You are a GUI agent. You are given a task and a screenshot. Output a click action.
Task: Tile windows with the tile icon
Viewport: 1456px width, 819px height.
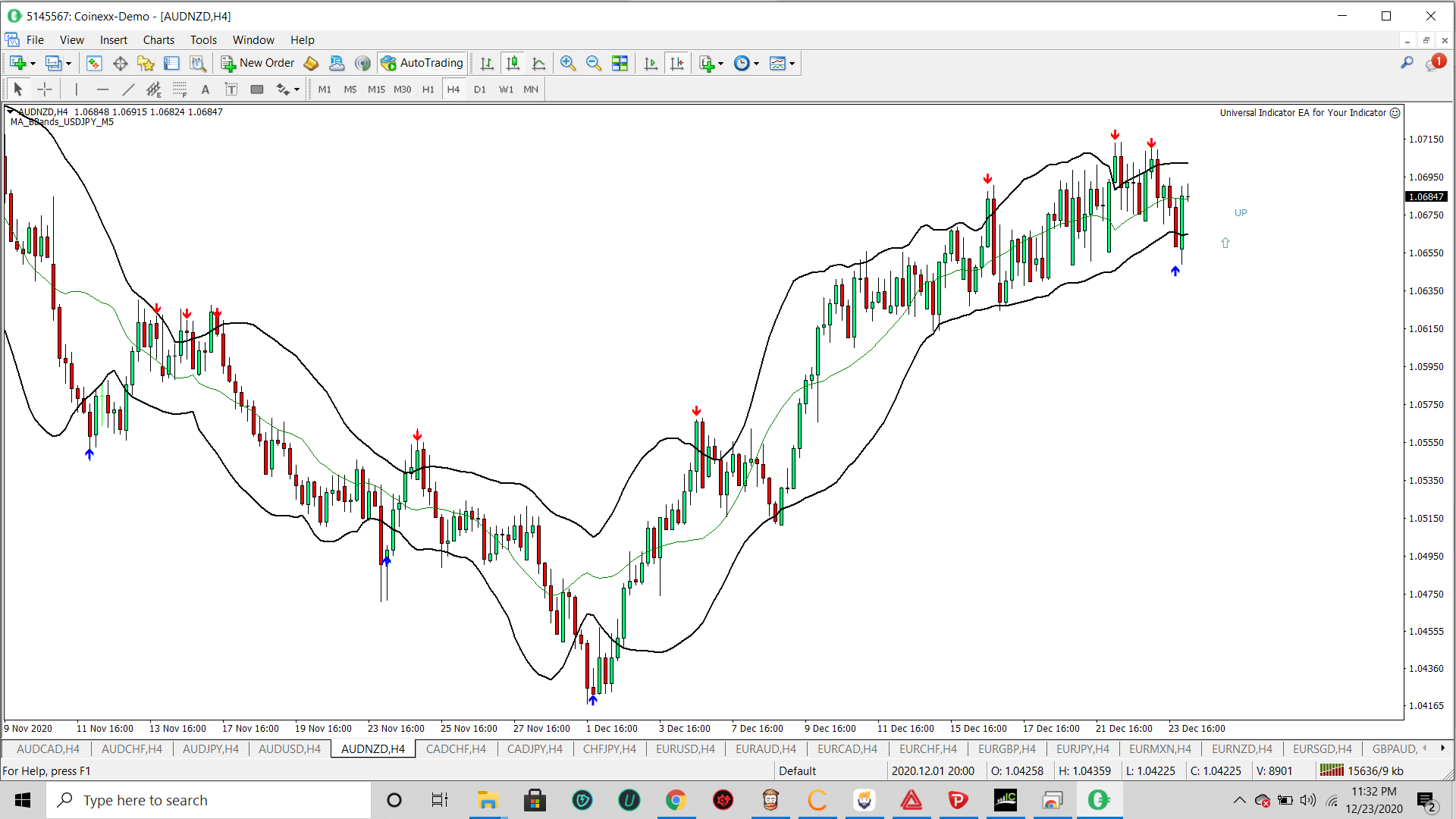pyautogui.click(x=620, y=63)
